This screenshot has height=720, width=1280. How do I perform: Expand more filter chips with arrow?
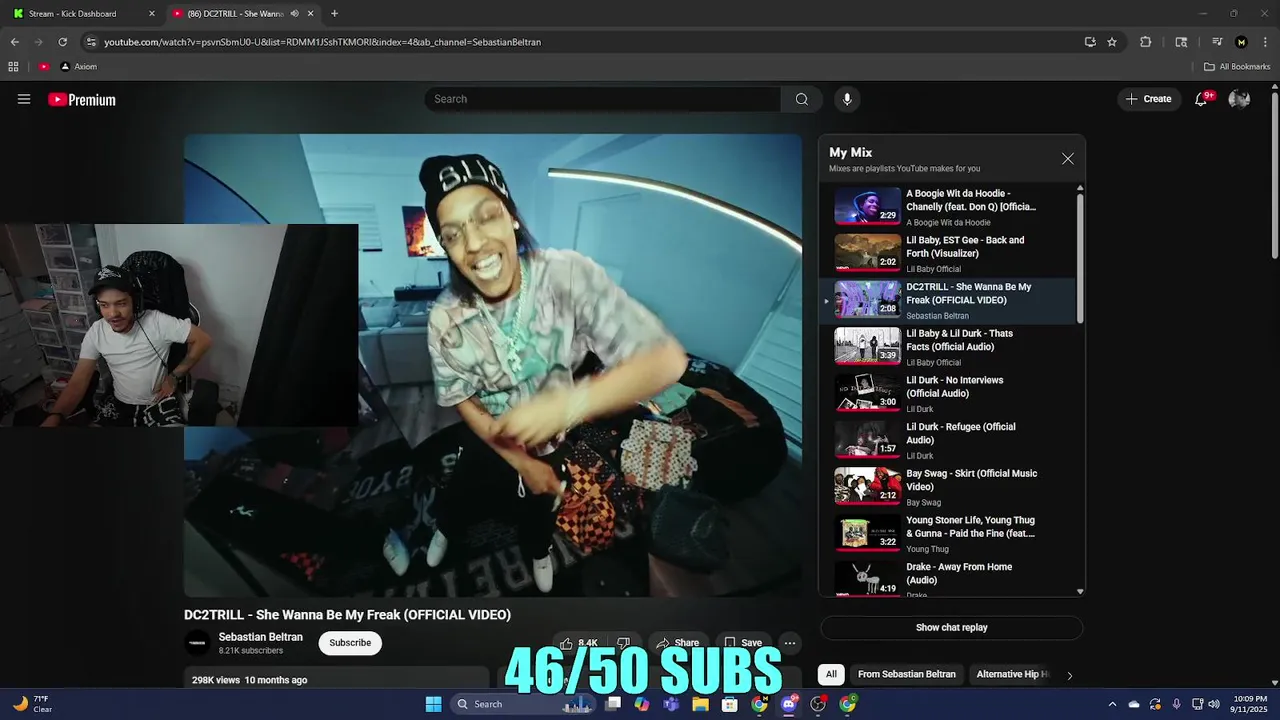point(1069,675)
